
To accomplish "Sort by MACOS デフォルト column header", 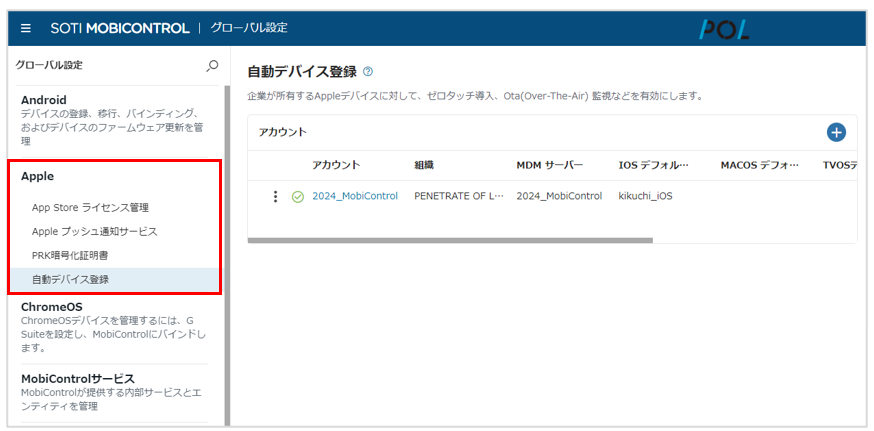I will click(760, 165).
